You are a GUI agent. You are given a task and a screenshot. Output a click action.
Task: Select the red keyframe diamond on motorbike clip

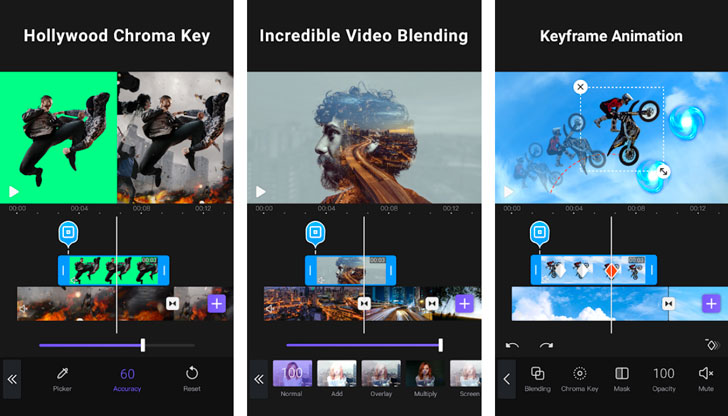(611, 271)
